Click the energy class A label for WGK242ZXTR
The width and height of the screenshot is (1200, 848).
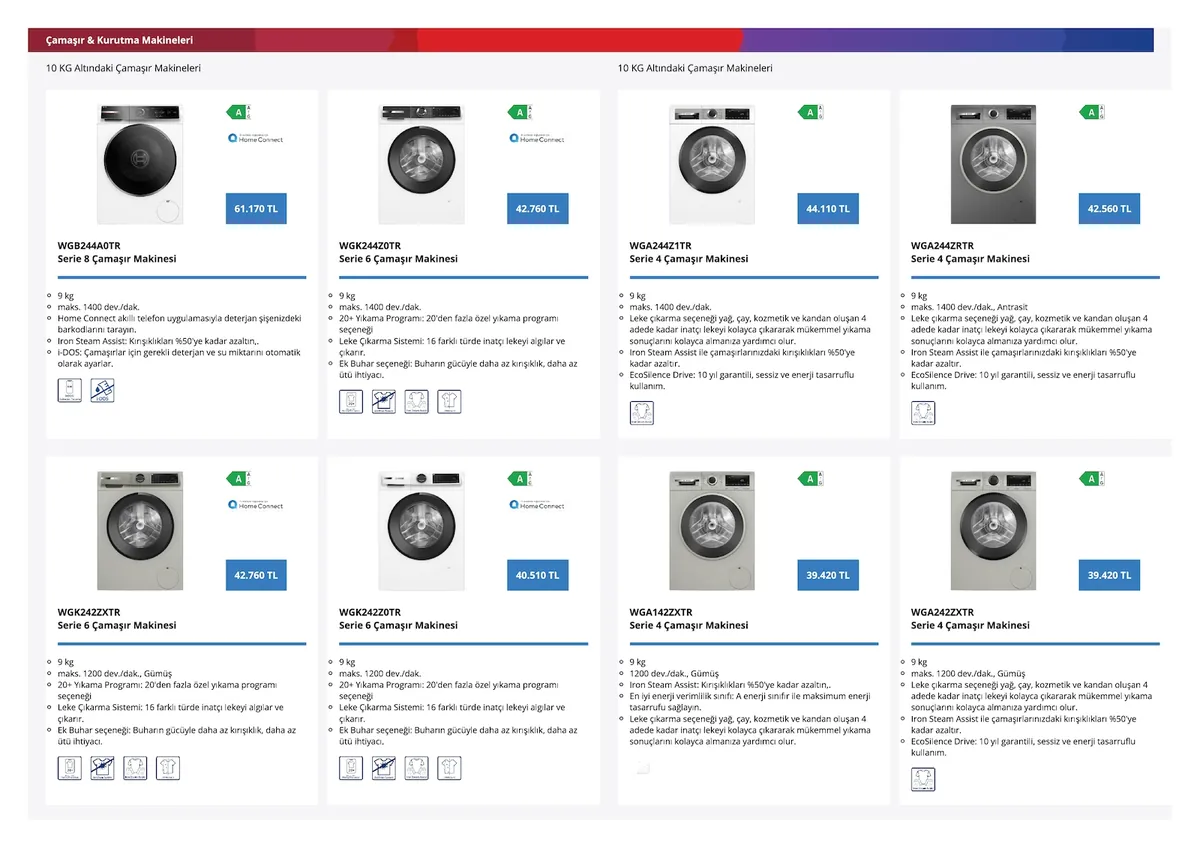[x=239, y=479]
